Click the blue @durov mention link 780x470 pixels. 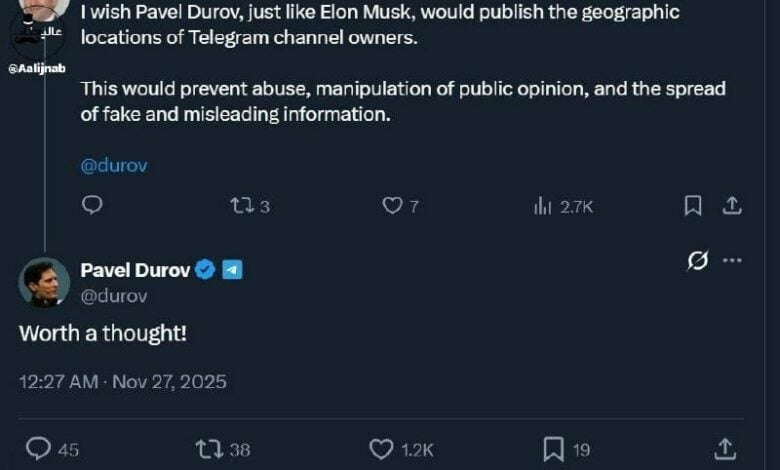pyautogui.click(x=113, y=166)
